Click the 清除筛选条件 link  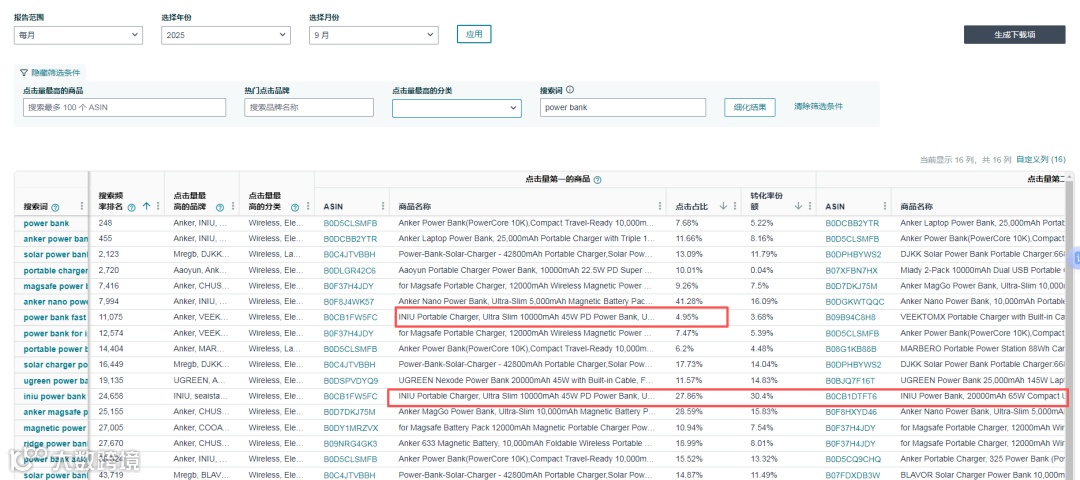[818, 106]
